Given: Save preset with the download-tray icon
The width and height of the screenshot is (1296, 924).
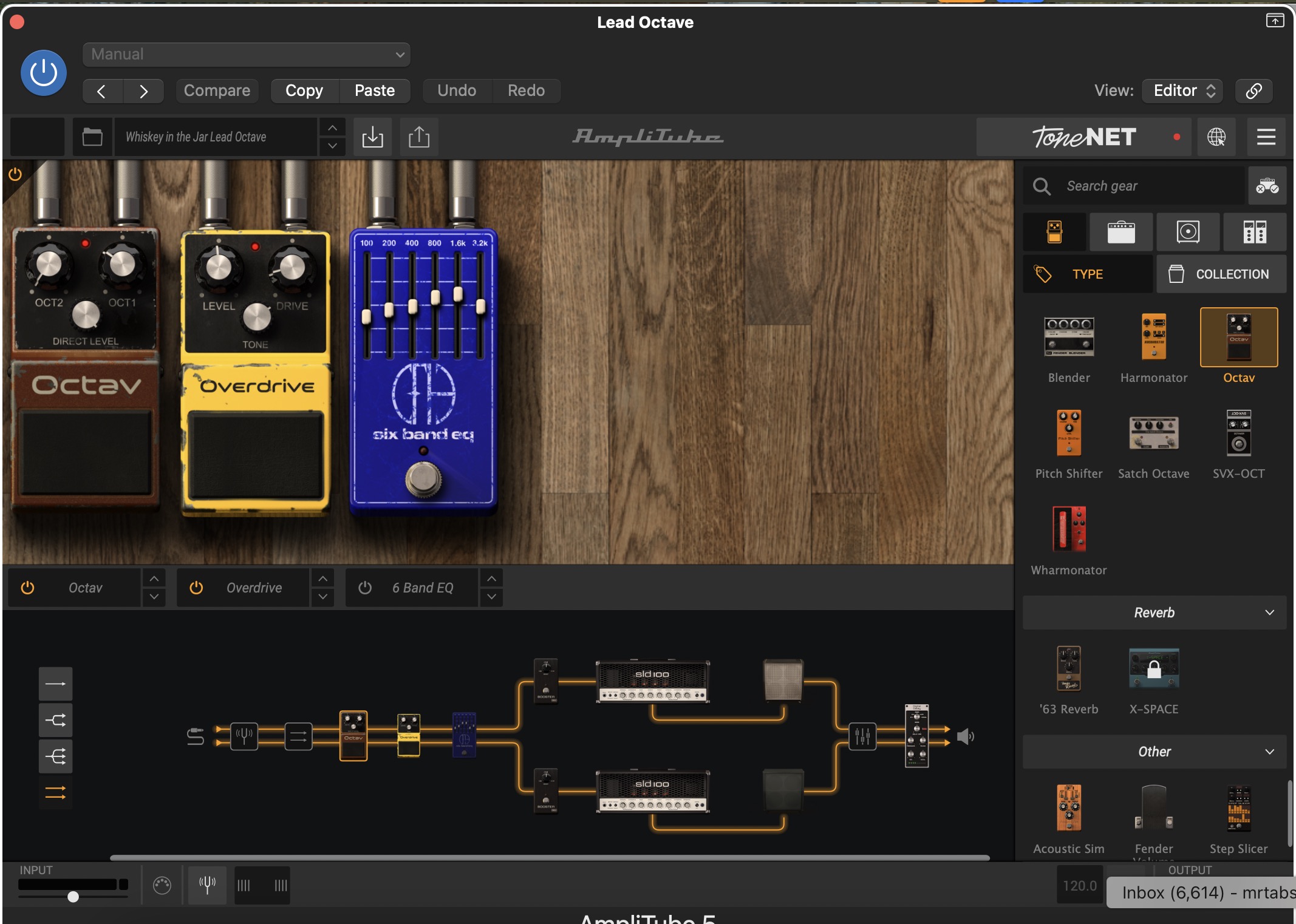Looking at the screenshot, I should click(x=372, y=137).
